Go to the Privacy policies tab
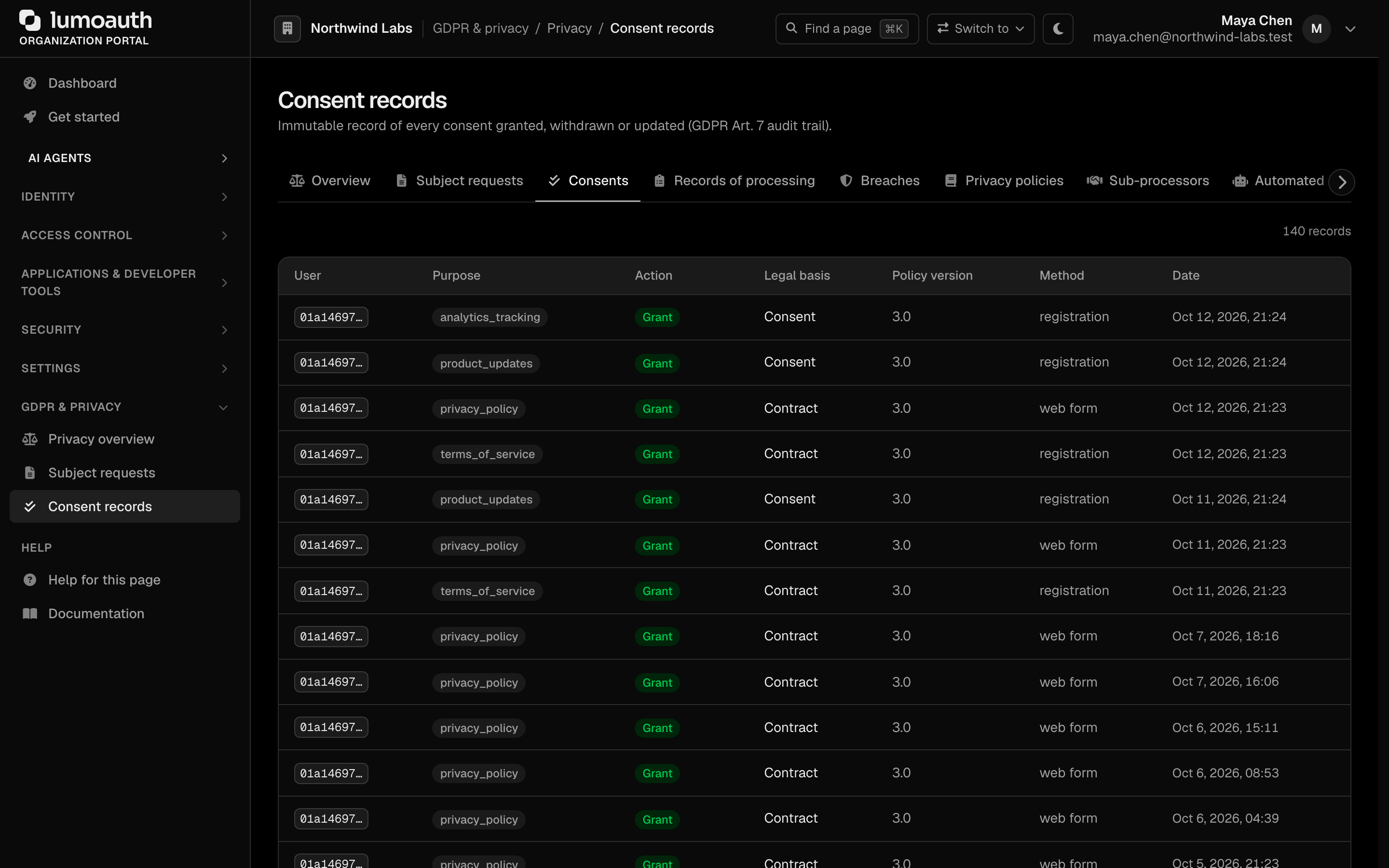 coord(1004,181)
